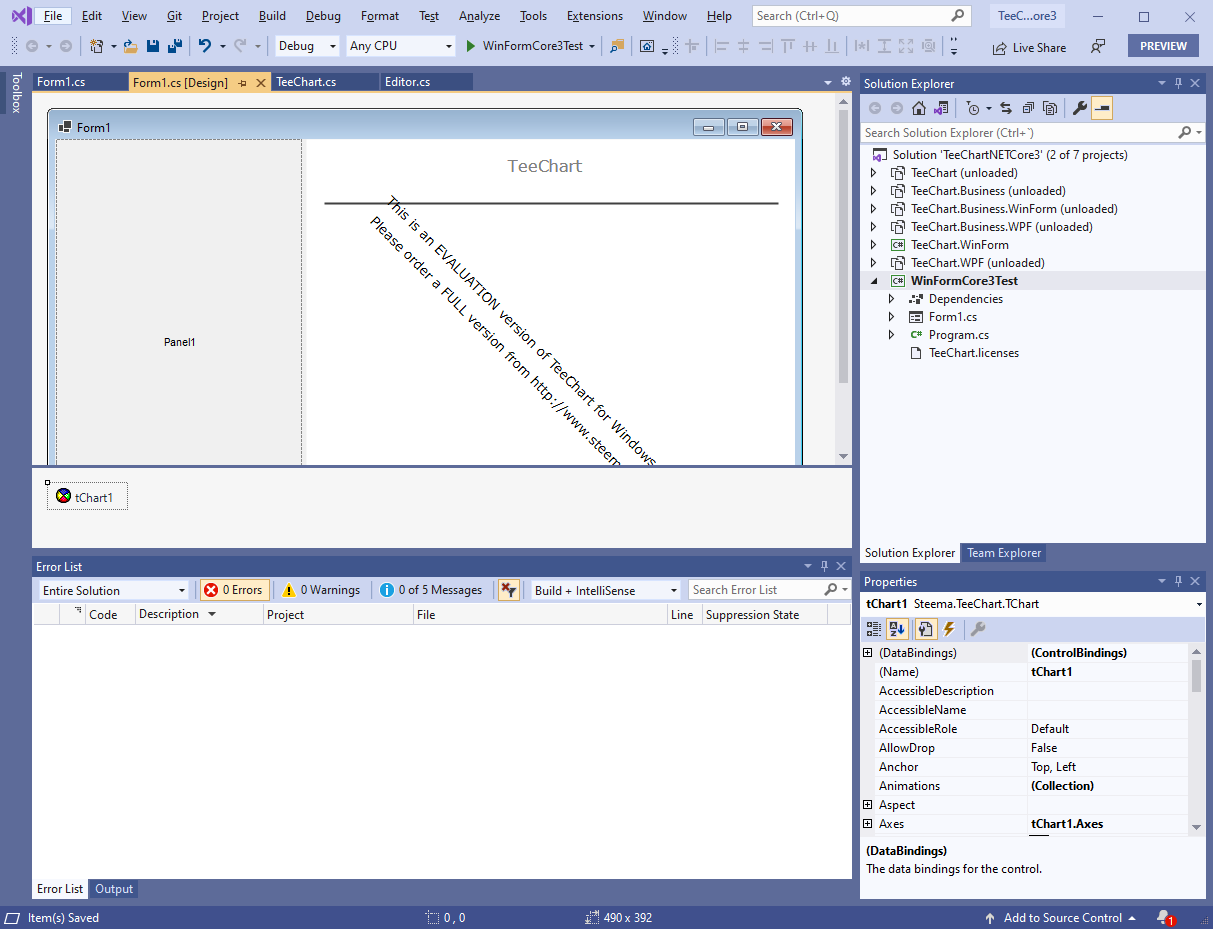Switch the Properties grid to Alphabetical sorting

897,629
